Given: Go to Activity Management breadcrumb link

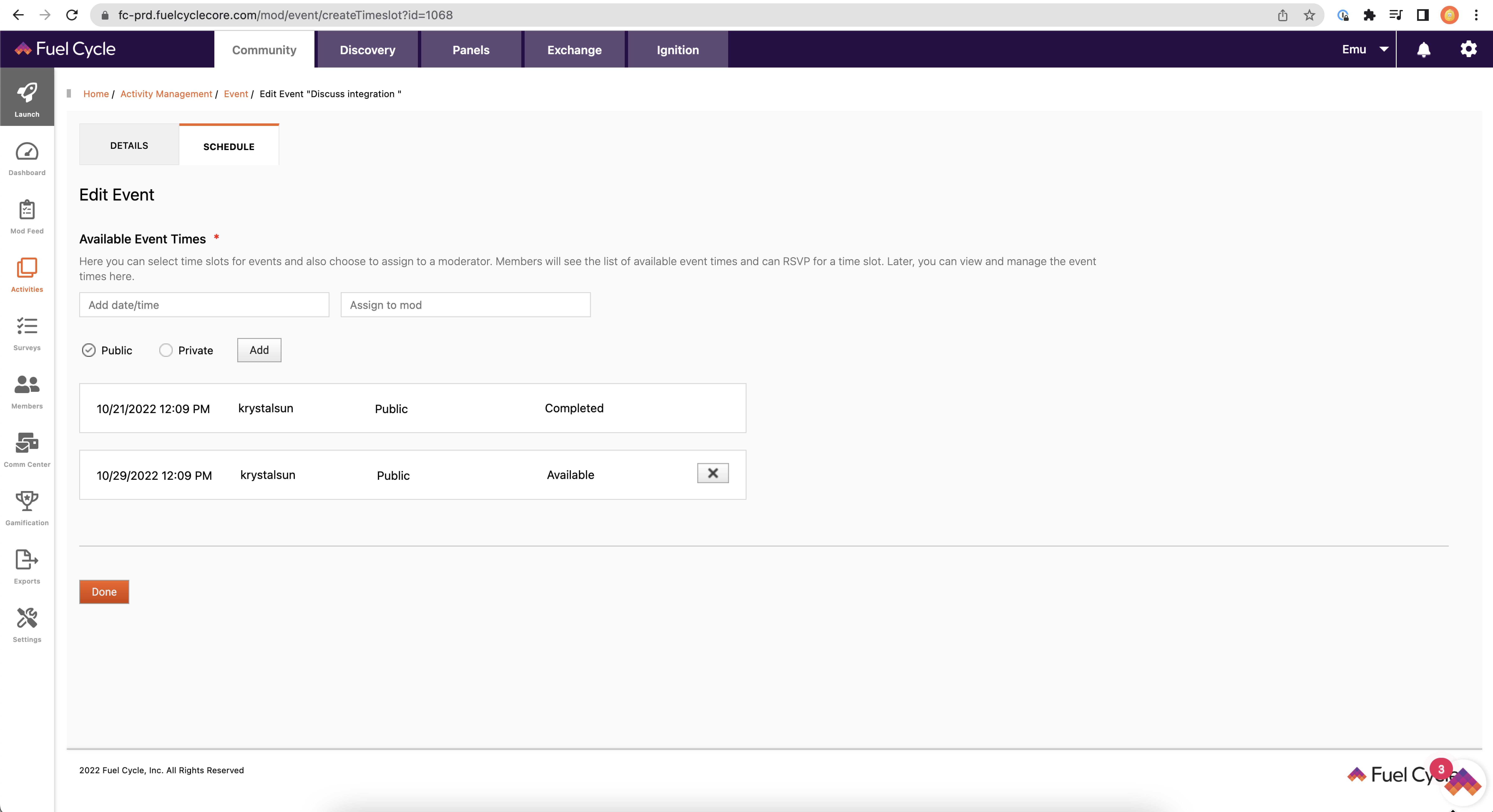Looking at the screenshot, I should (x=166, y=94).
